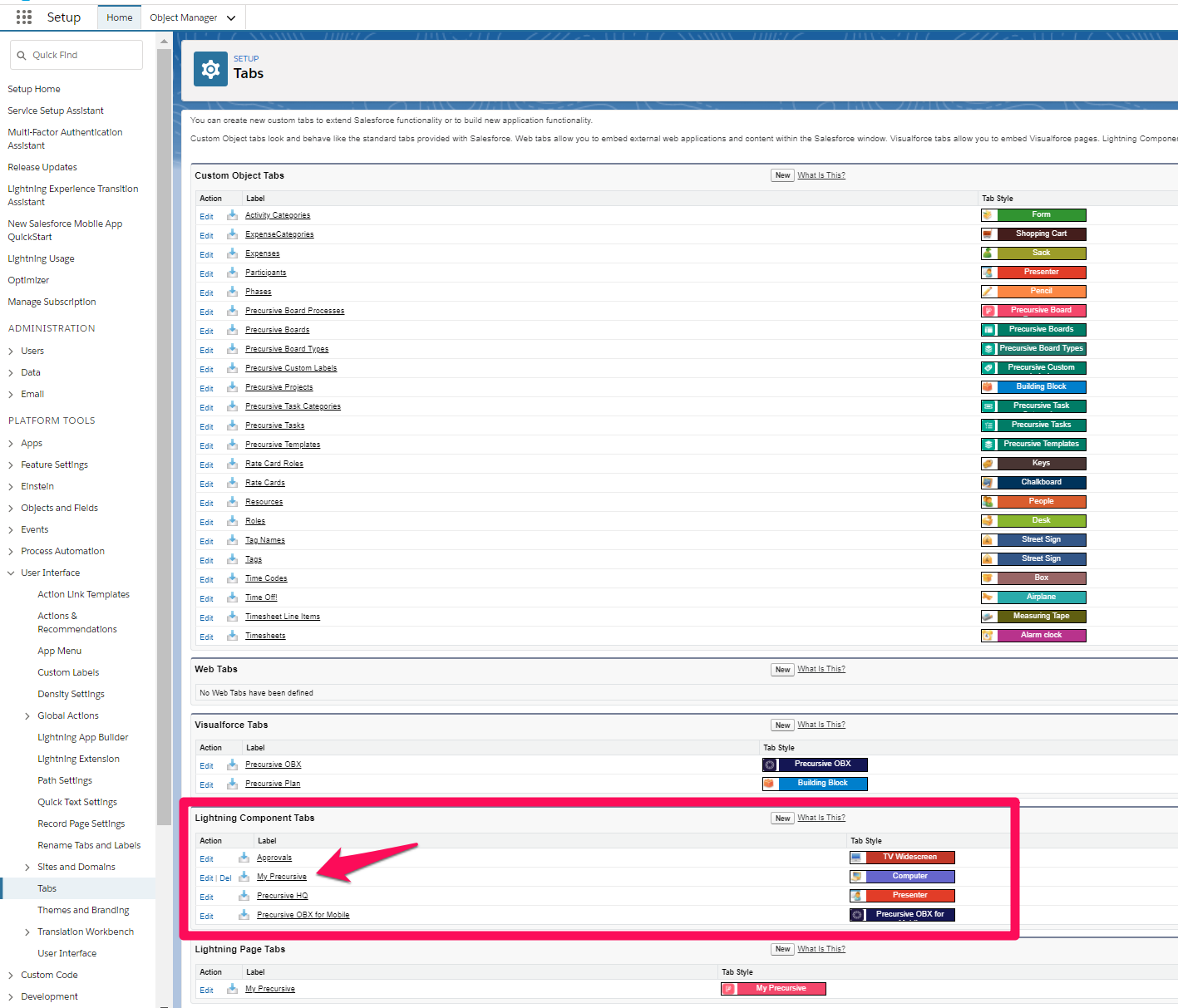Viewport: 1178px width, 1008px height.
Task: Click the Shopping Cart tab style icon
Action: [x=988, y=234]
